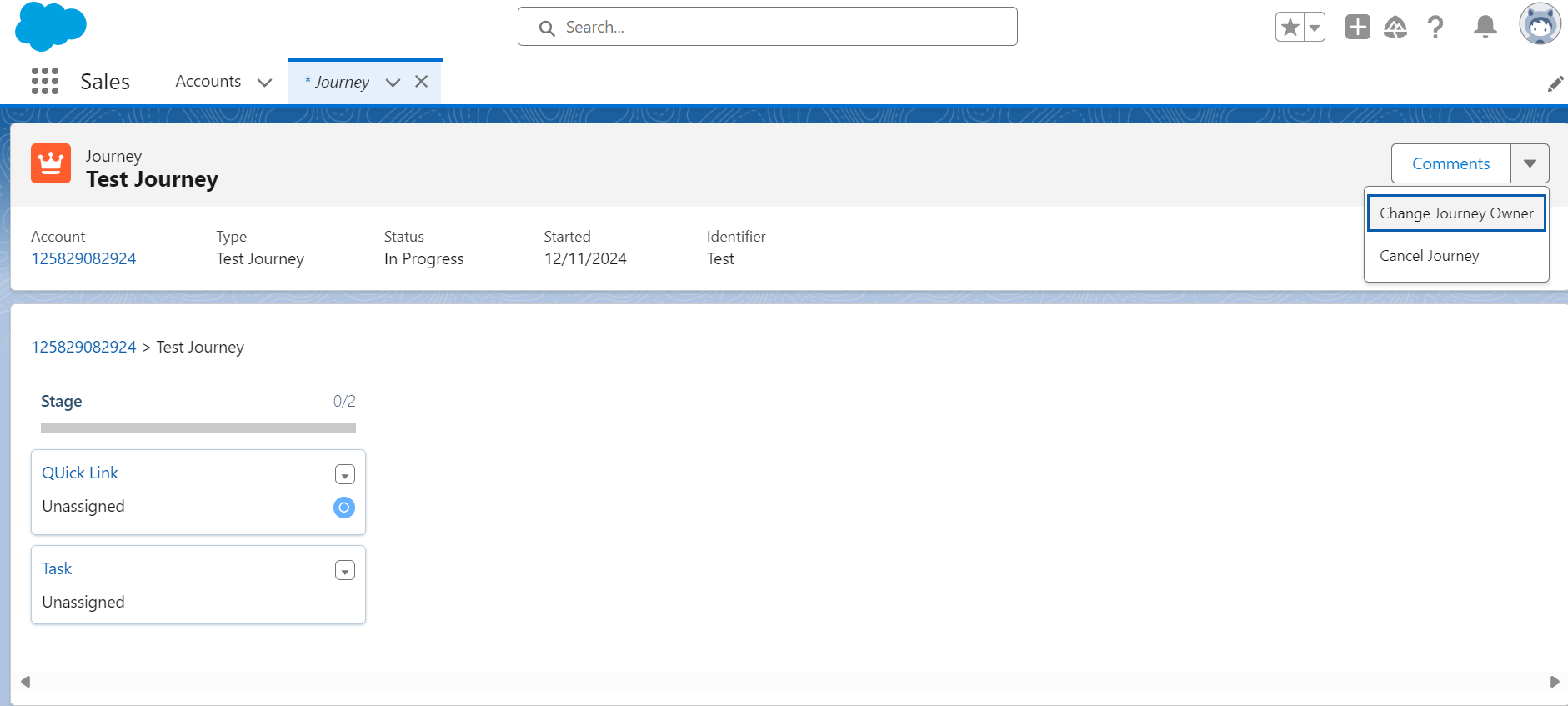1568x706 pixels.
Task: Click the Journey crown record icon
Action: pos(51,163)
